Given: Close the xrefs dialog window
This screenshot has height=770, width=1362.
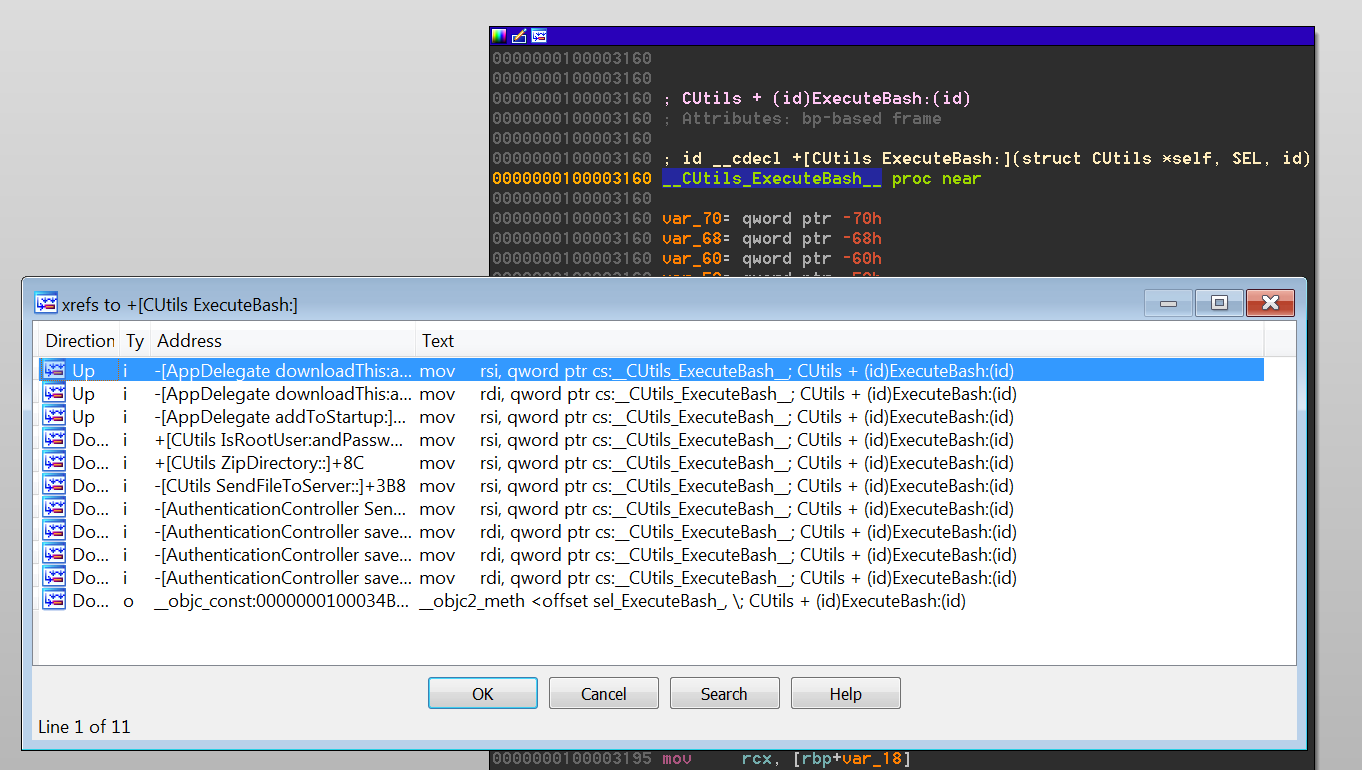Looking at the screenshot, I should [1271, 302].
